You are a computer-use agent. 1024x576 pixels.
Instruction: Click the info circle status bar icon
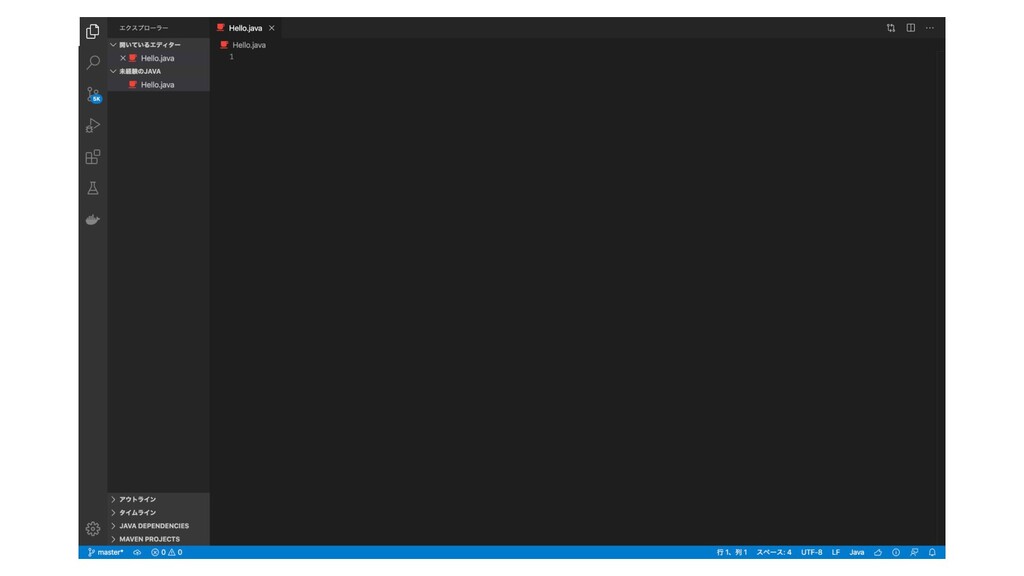point(896,552)
